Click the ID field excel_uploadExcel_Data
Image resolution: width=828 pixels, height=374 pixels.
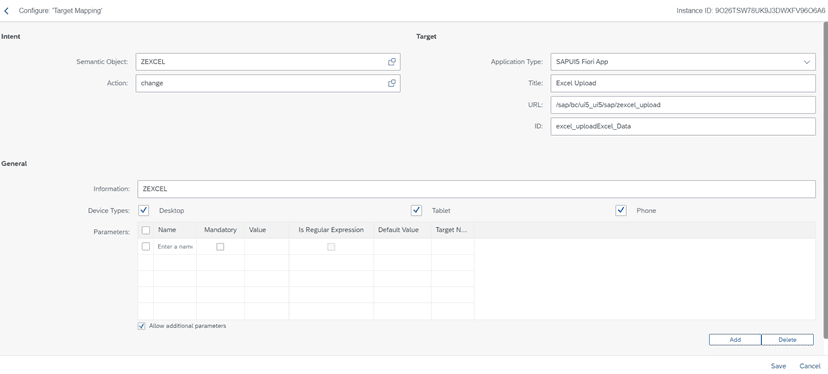[x=683, y=127]
